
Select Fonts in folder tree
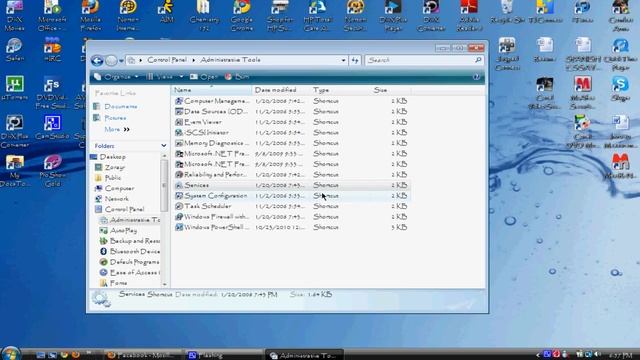click(113, 283)
